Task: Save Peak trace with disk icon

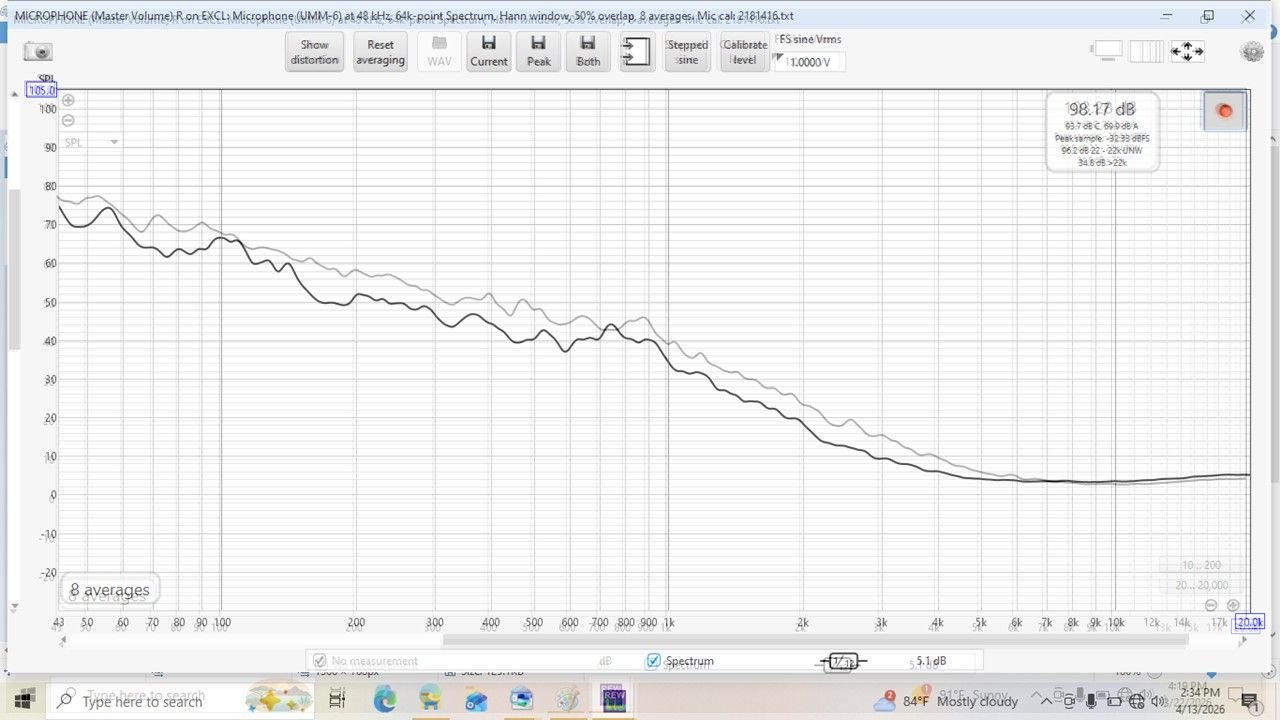Action: [x=538, y=51]
